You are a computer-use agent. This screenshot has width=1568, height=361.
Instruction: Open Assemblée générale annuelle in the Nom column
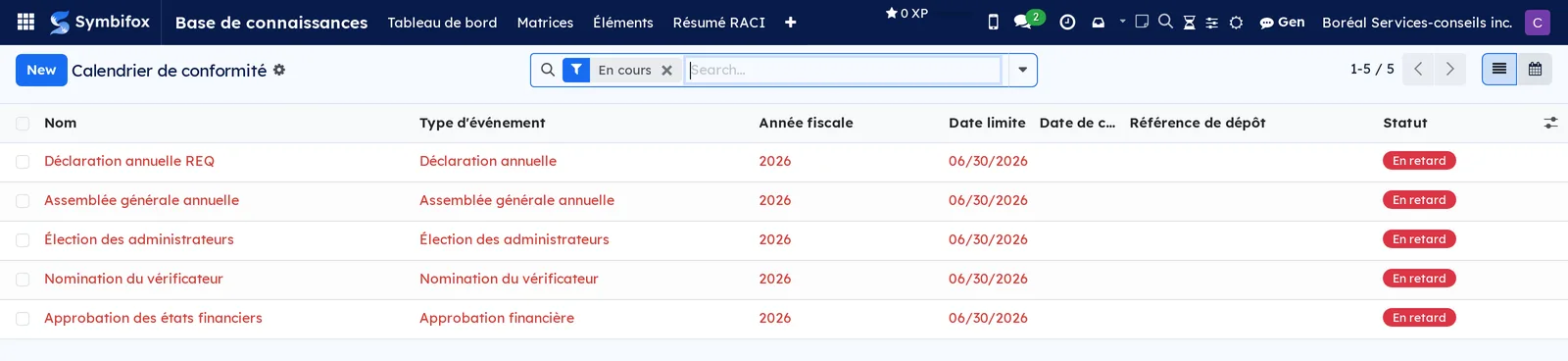point(141,200)
